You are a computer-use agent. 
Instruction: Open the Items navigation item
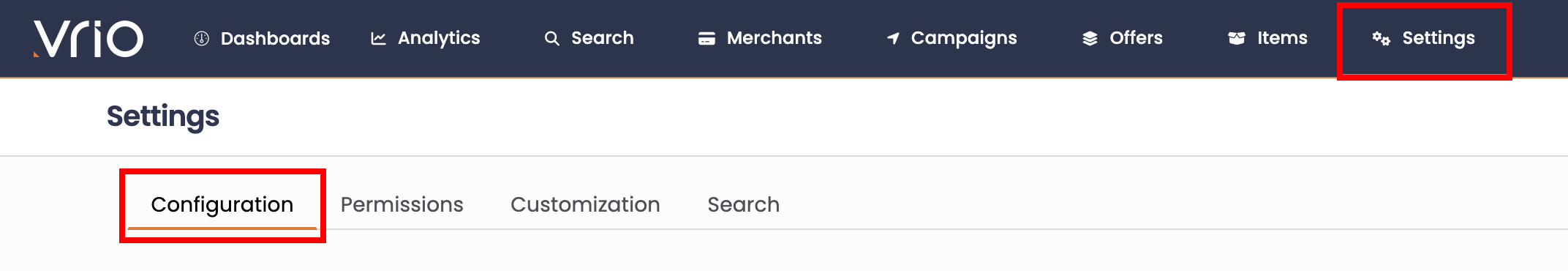(1282, 38)
